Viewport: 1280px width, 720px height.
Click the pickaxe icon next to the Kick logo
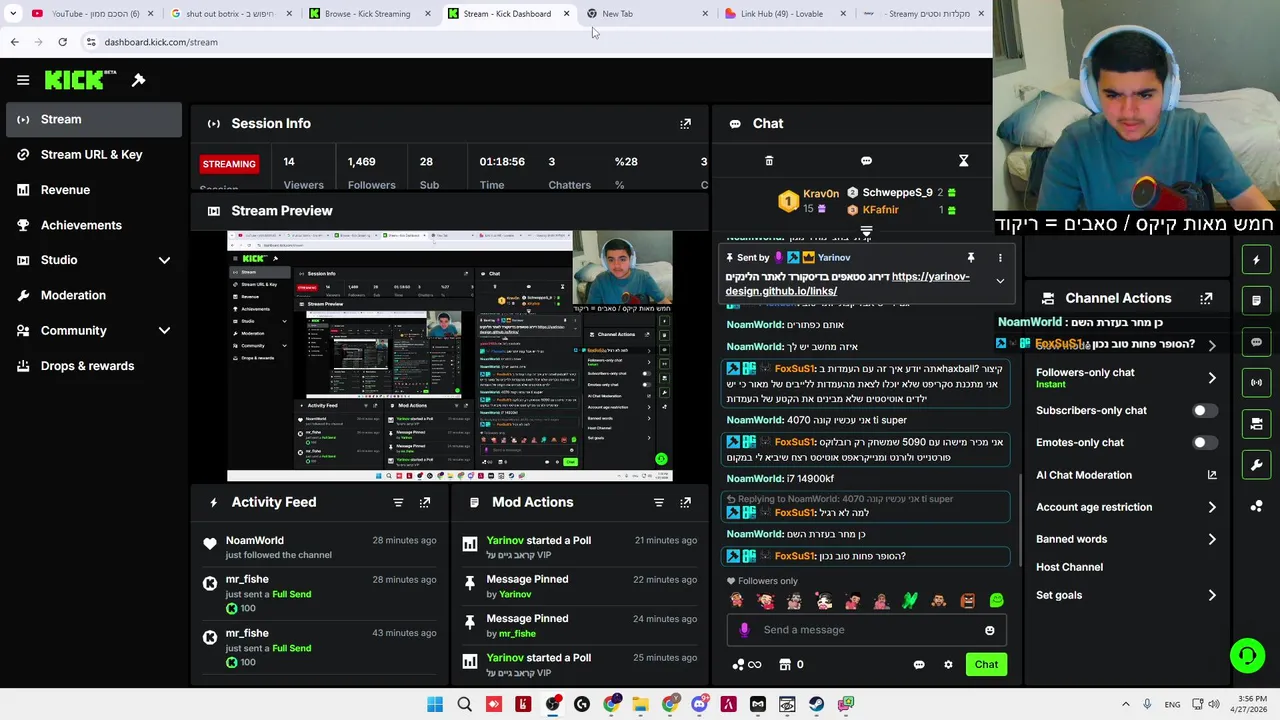tap(139, 80)
